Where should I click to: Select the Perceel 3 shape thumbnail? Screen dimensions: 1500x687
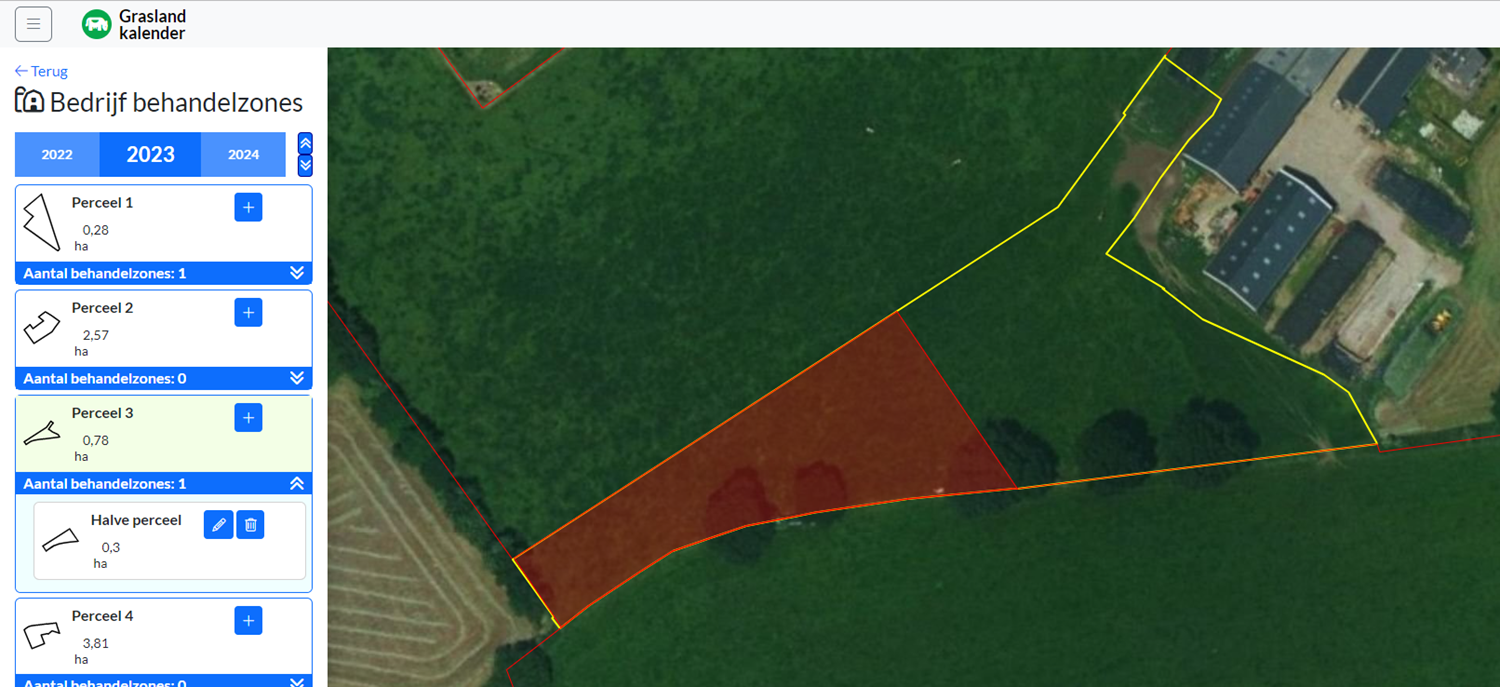[x=42, y=433]
